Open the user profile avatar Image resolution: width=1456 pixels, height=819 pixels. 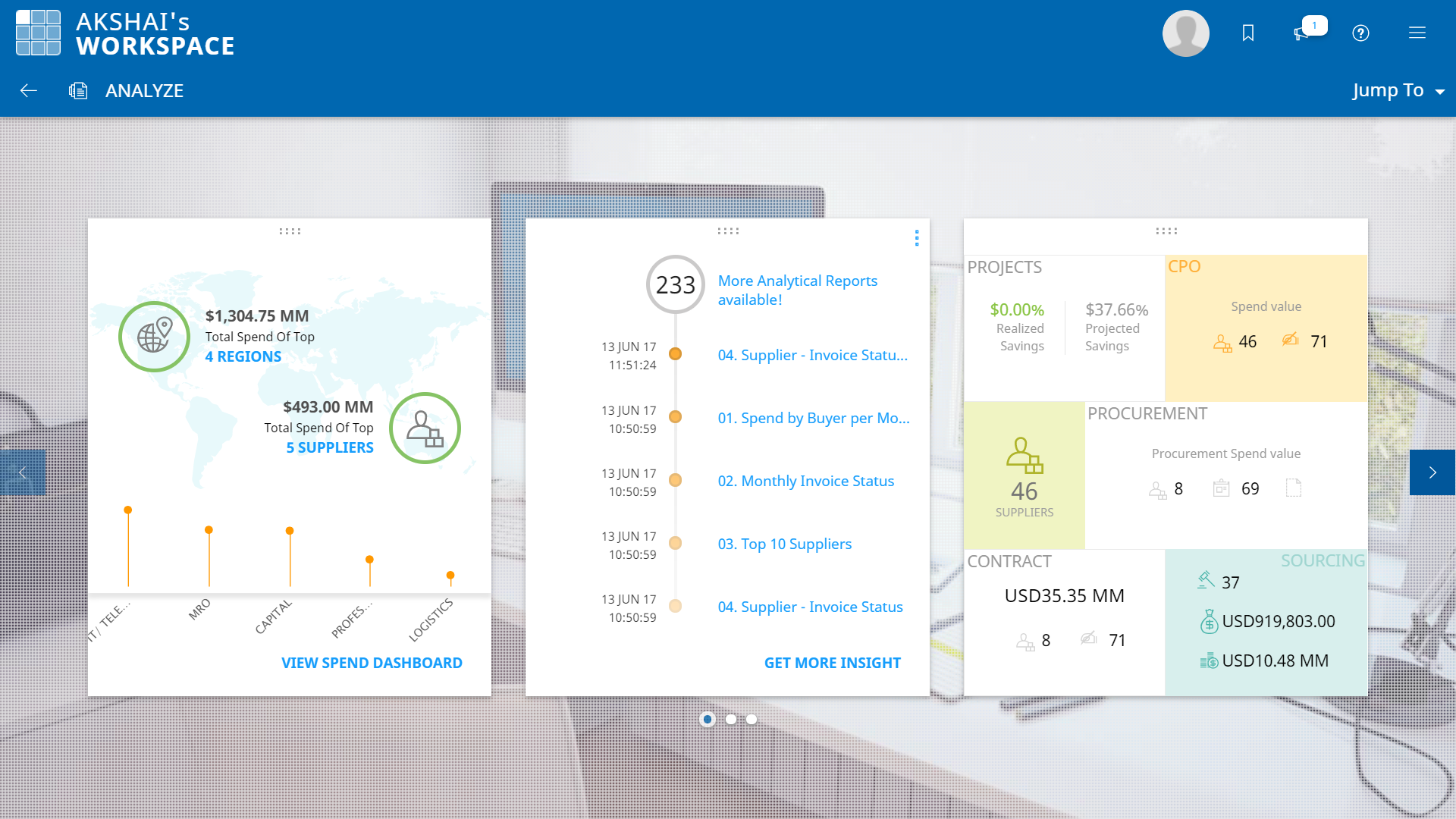1185,33
